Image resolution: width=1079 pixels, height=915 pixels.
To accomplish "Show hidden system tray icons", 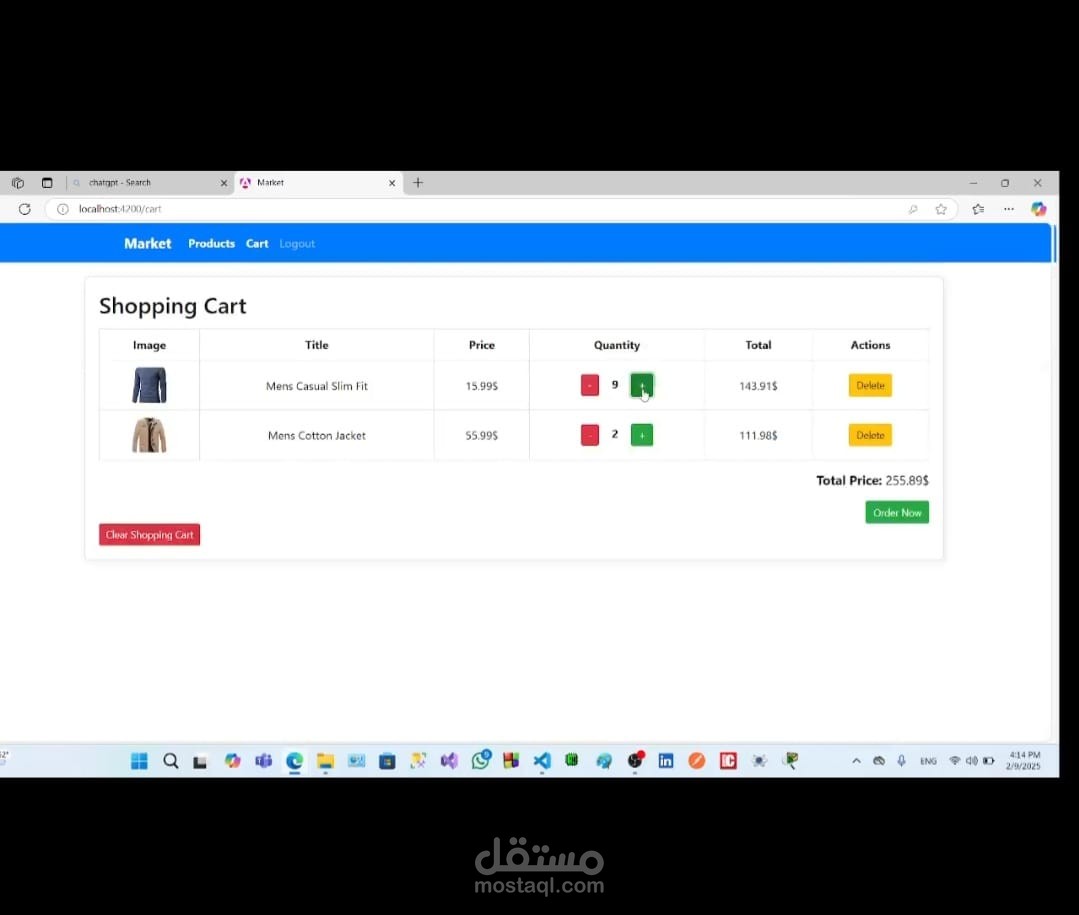I will point(856,761).
